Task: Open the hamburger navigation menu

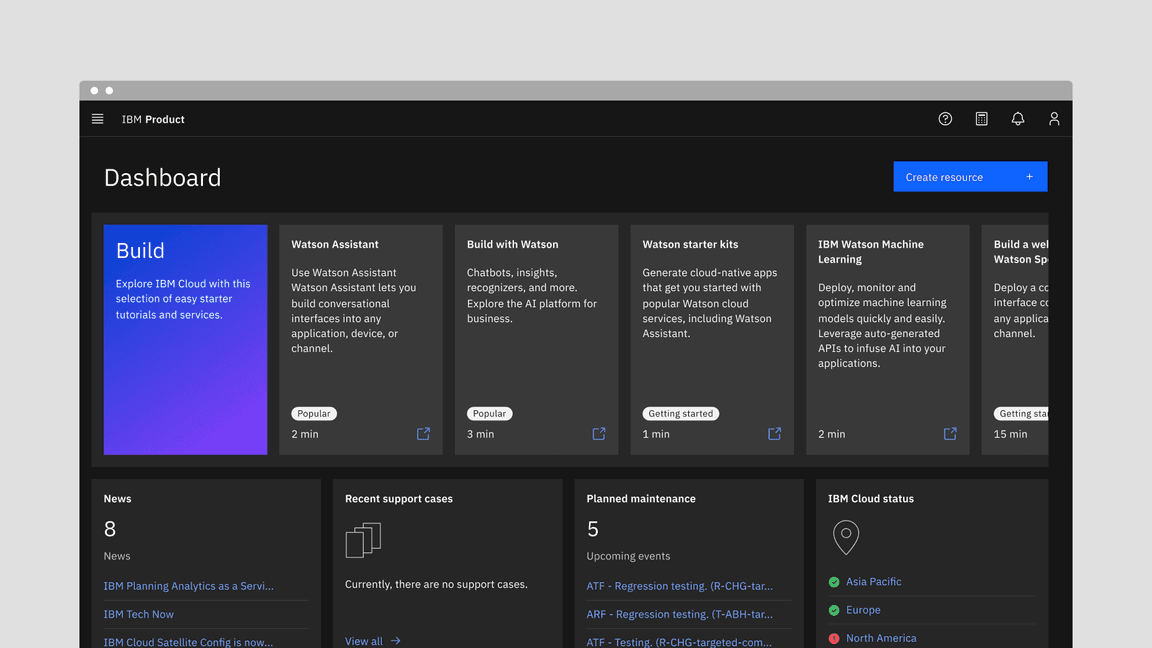Action: click(x=97, y=118)
